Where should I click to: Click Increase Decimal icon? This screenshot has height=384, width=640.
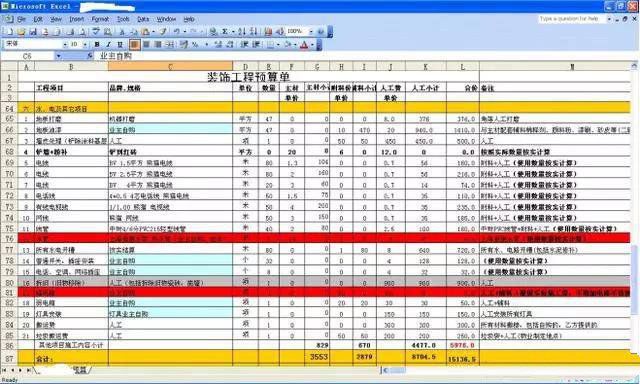click(218, 44)
